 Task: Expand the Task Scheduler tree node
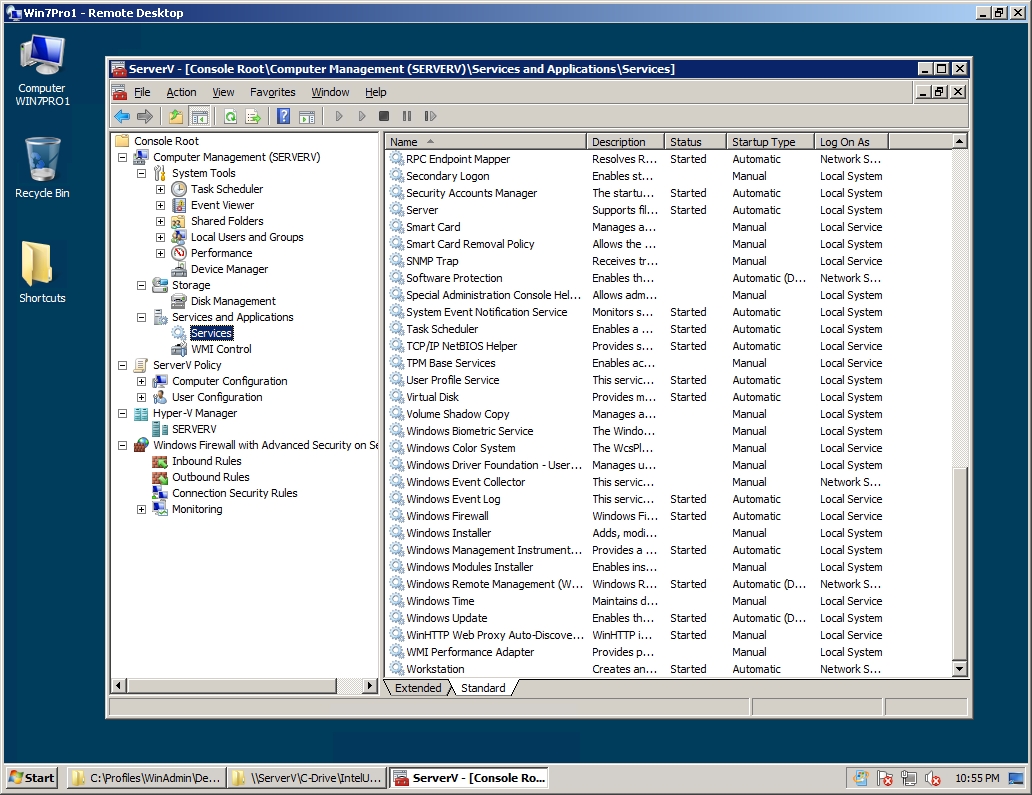[160, 190]
